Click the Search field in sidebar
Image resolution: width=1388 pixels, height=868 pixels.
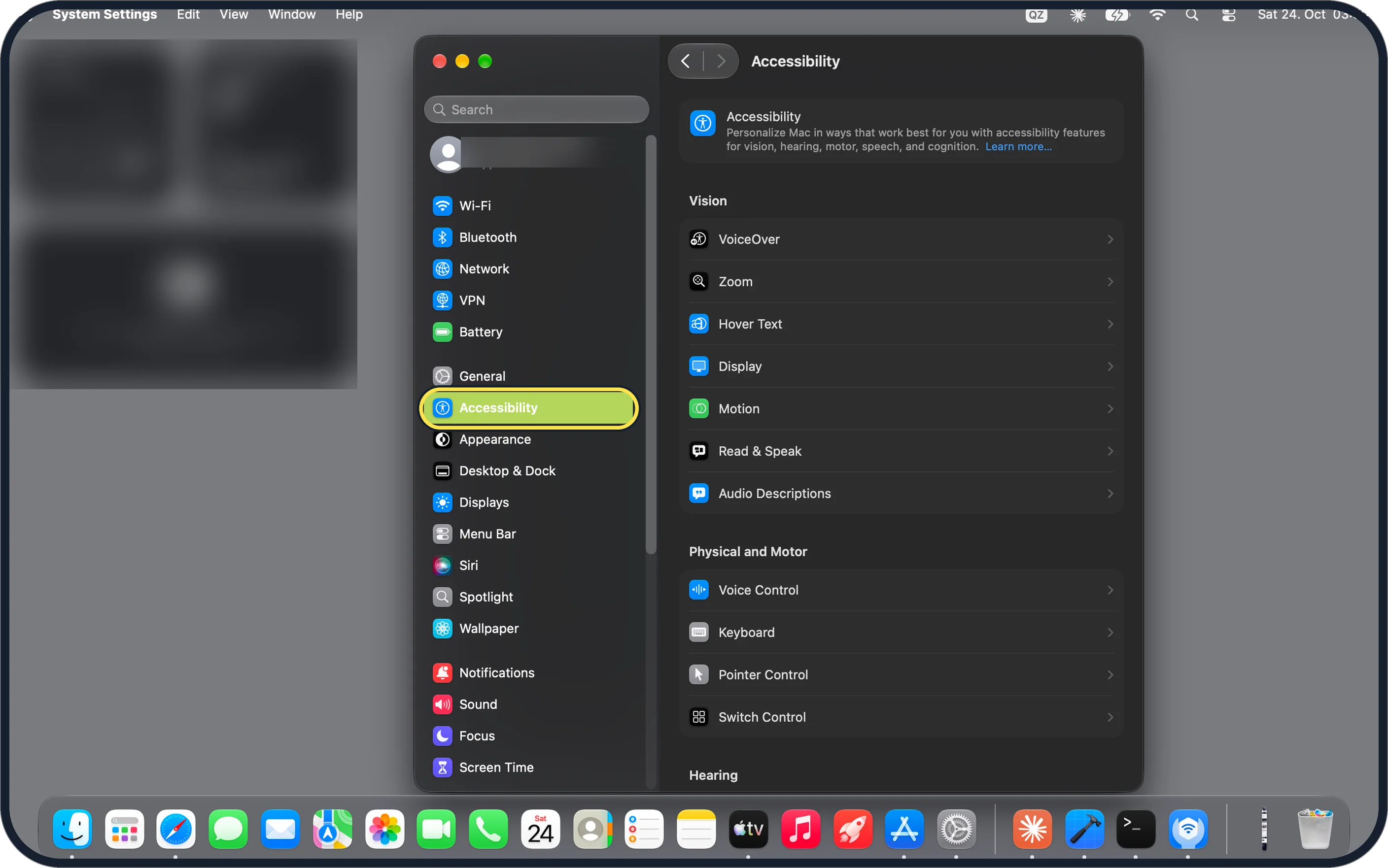[536, 110]
